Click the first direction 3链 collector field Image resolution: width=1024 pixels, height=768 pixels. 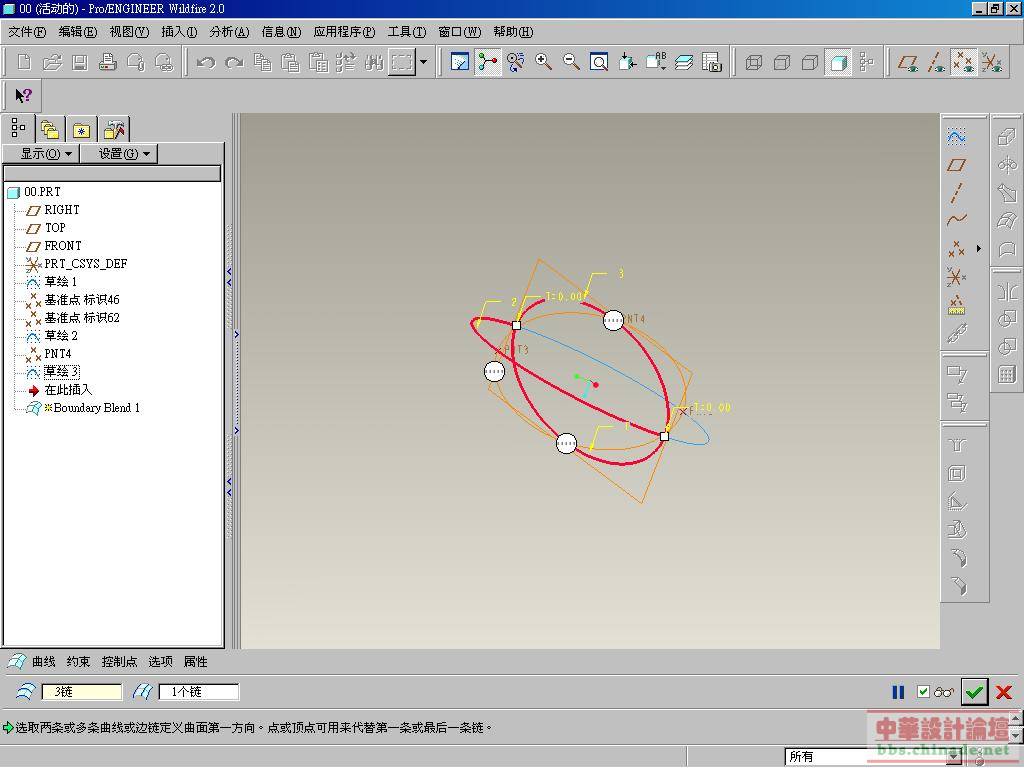click(81, 692)
